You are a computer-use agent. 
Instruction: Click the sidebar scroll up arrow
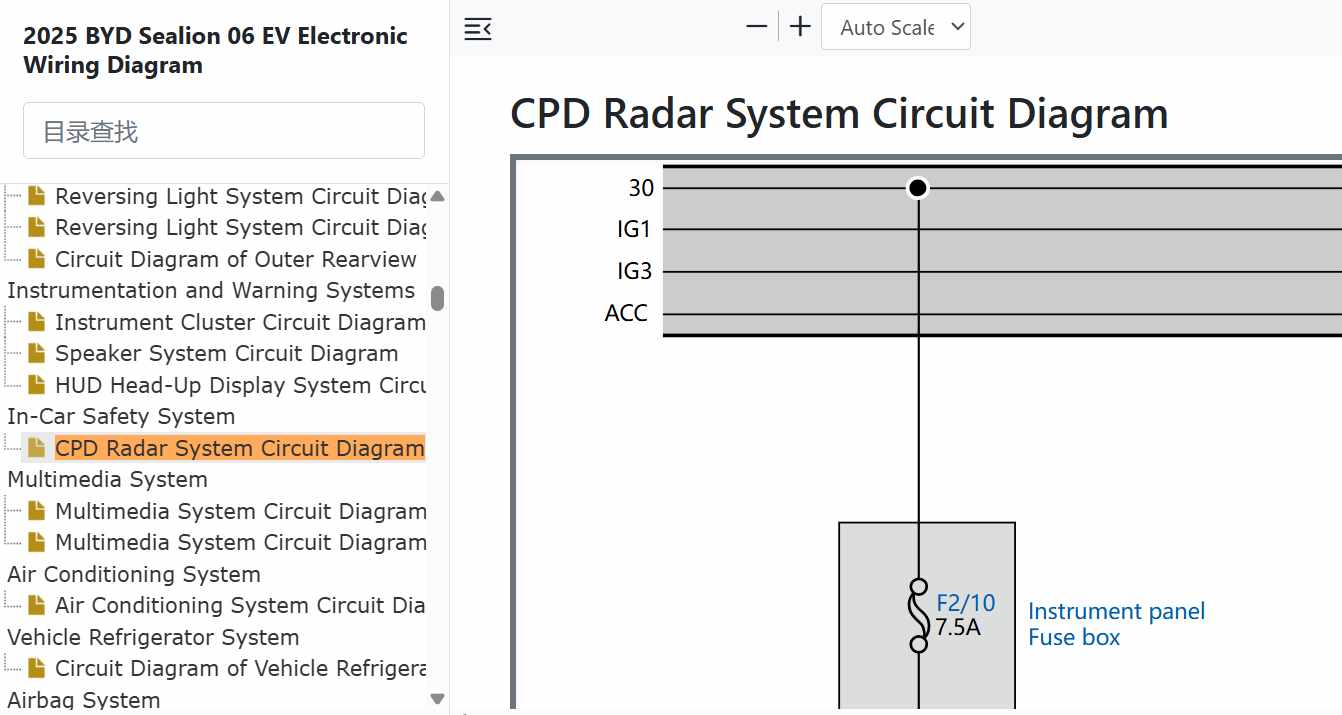pos(437,196)
